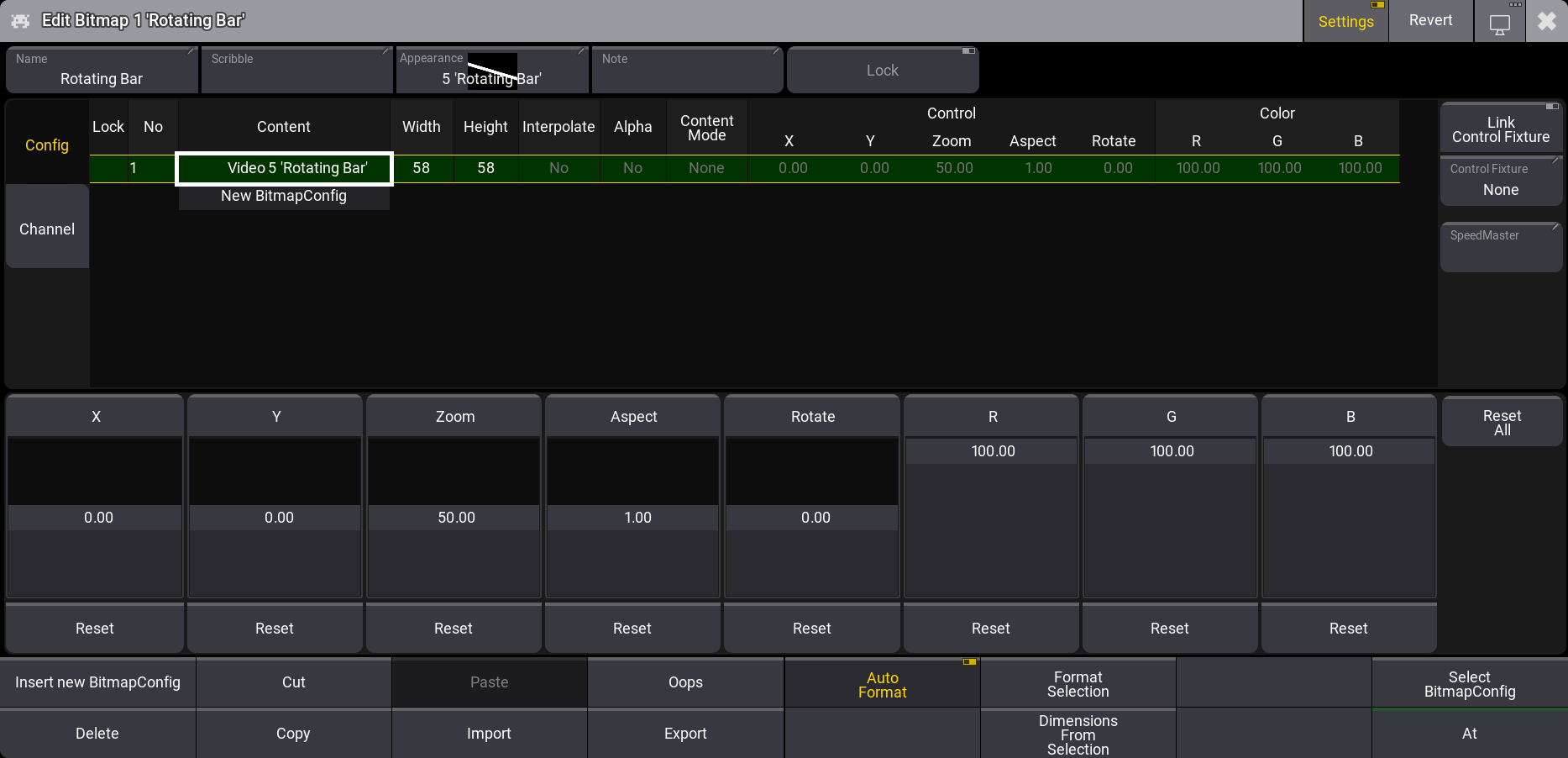Screen dimensions: 1568x758
Task: Open the Name field edit pencil icon
Action: [x=189, y=52]
